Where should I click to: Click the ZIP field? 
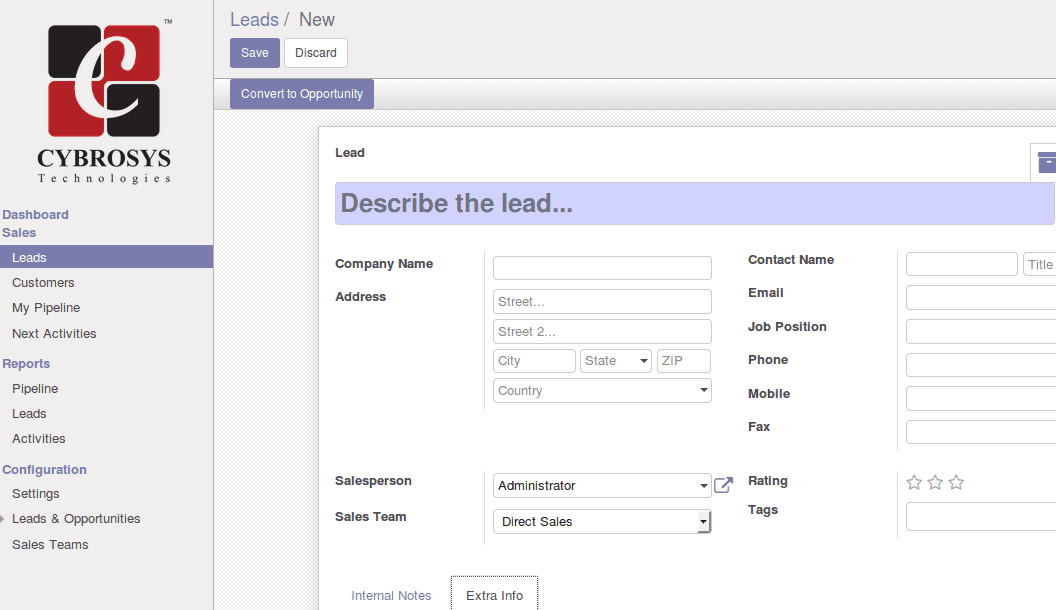[684, 361]
